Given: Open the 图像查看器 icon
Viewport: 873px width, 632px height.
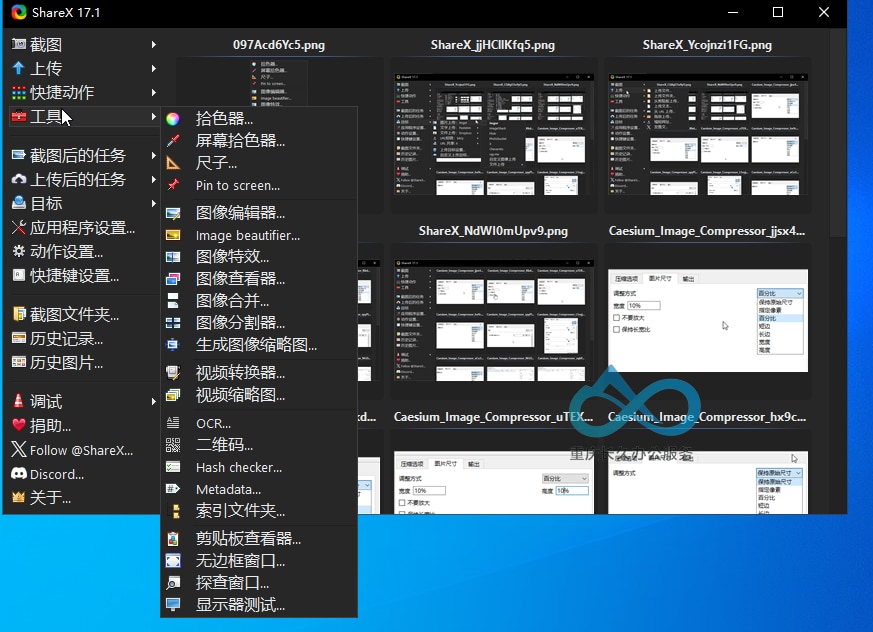Looking at the screenshot, I should (173, 278).
